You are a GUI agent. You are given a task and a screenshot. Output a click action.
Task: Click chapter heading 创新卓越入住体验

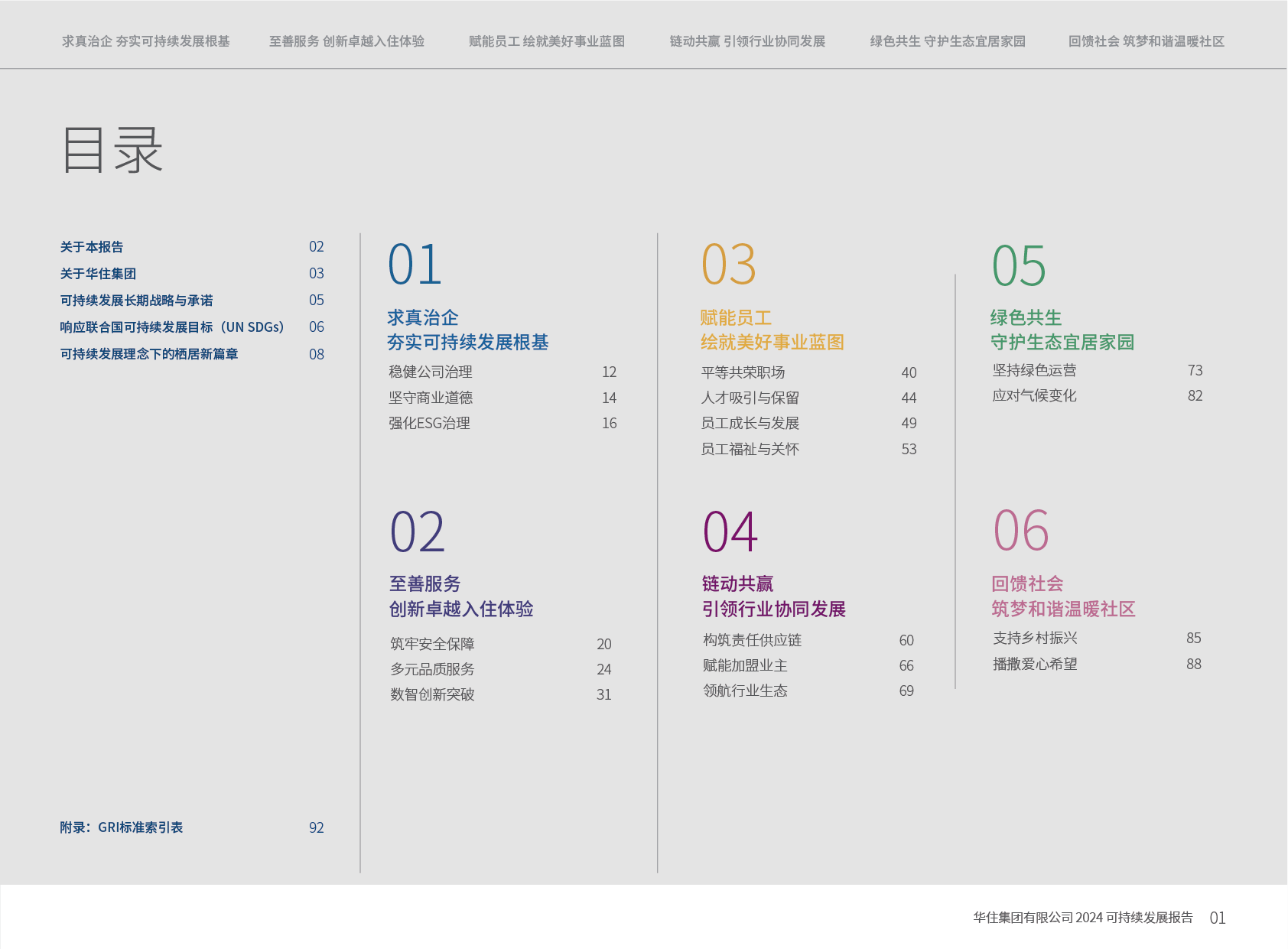point(461,609)
